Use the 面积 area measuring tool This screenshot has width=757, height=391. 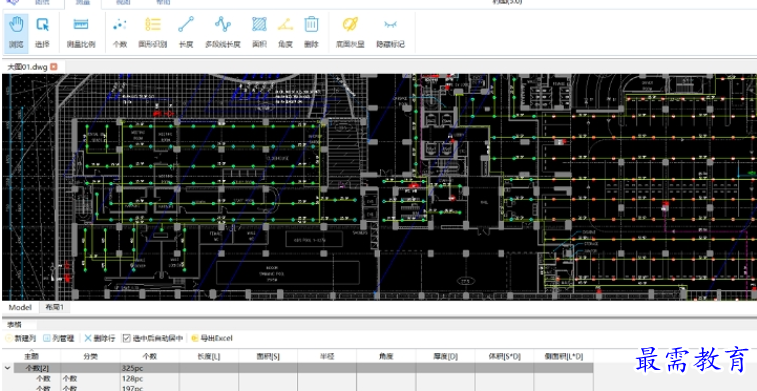(x=259, y=32)
